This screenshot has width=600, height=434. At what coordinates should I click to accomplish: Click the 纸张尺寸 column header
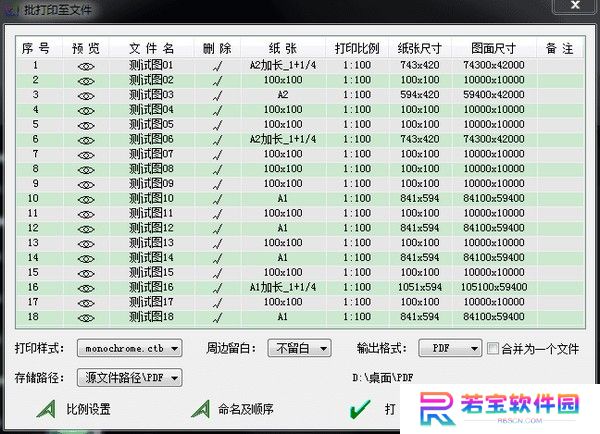(x=420, y=49)
